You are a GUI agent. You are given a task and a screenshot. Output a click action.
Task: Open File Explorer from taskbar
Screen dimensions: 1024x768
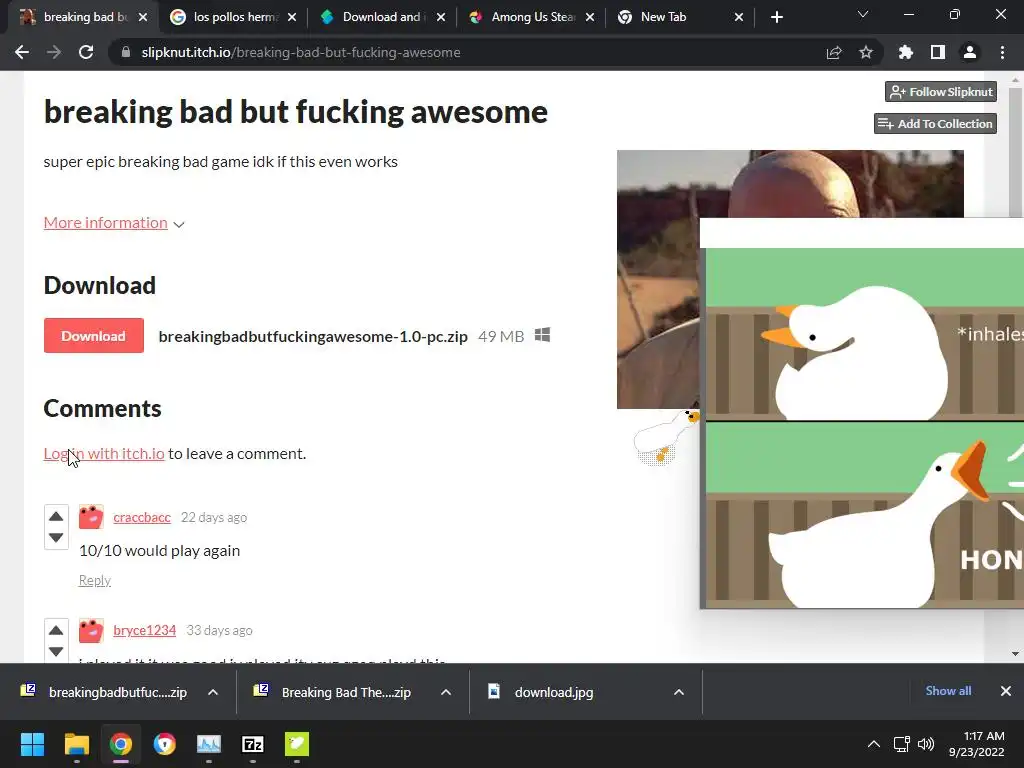[76, 744]
